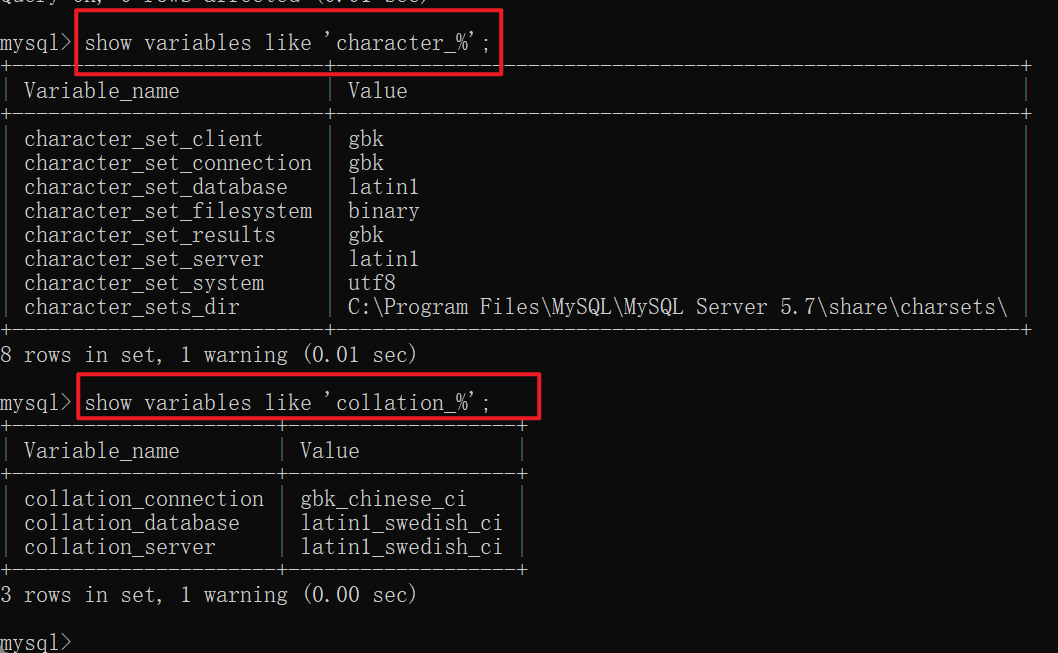Click the 'binary' filesystem charset value

383,211
